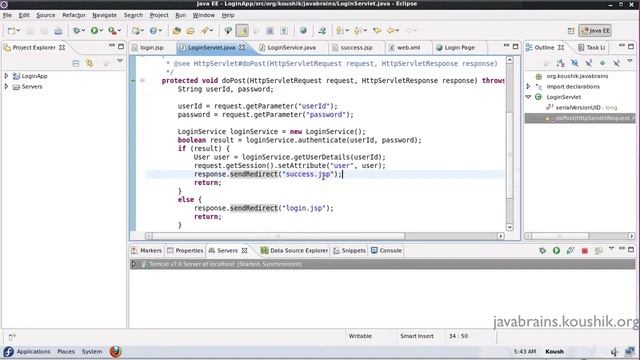
Task: Open the Refactor menu
Action: [73, 15]
